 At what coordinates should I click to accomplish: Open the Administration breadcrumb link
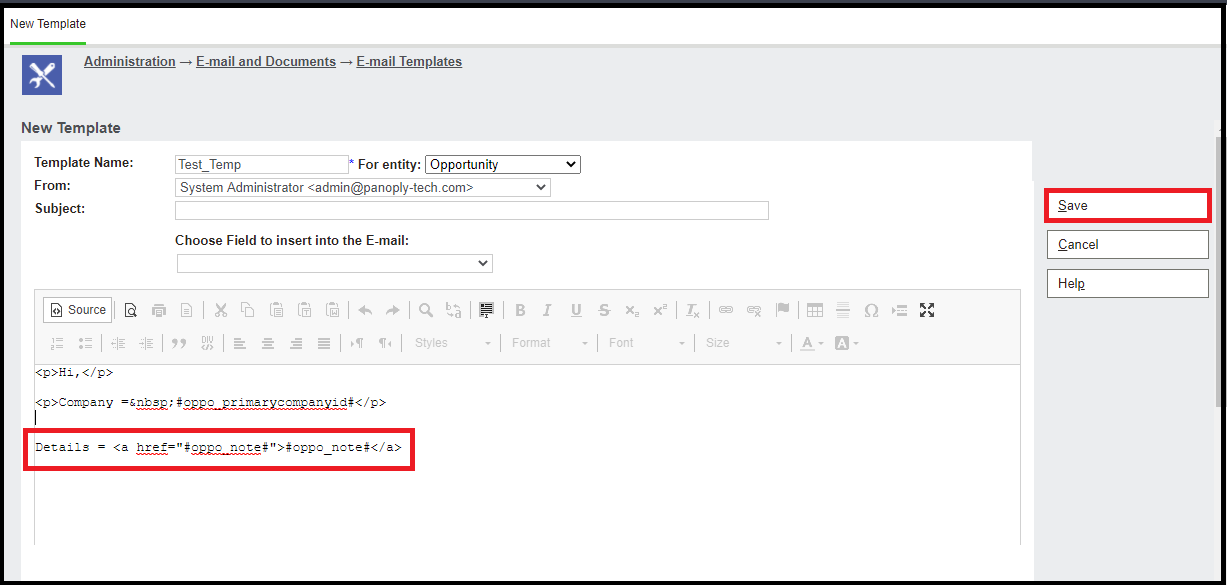[130, 61]
